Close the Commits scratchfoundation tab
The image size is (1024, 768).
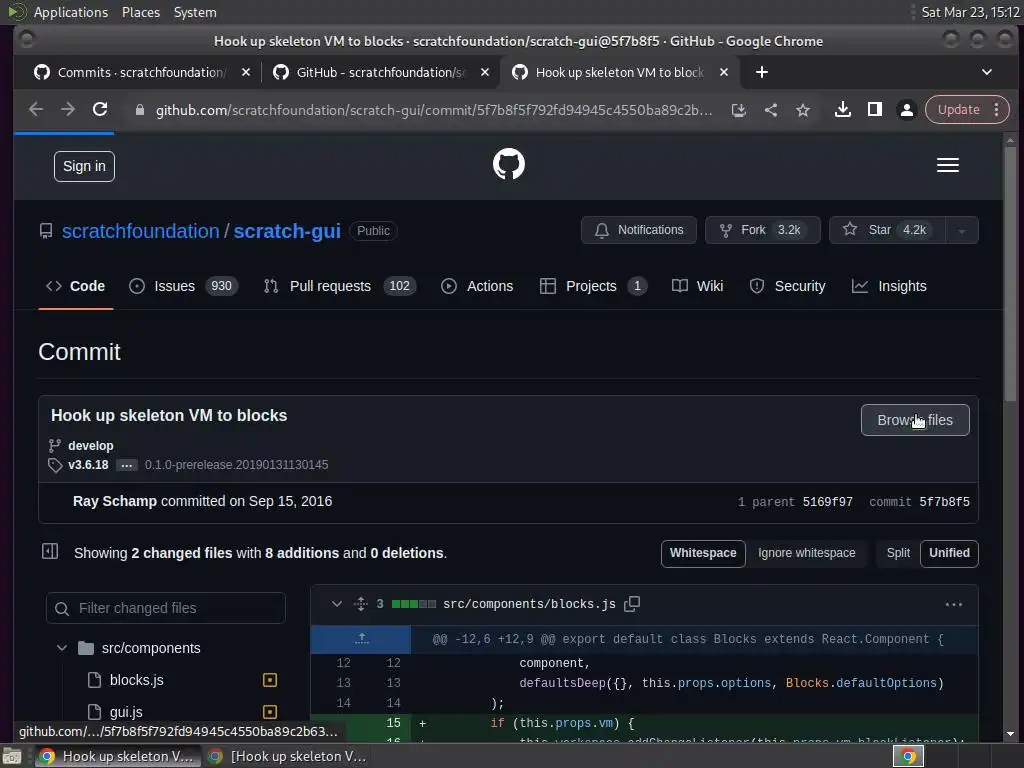[x=246, y=72]
